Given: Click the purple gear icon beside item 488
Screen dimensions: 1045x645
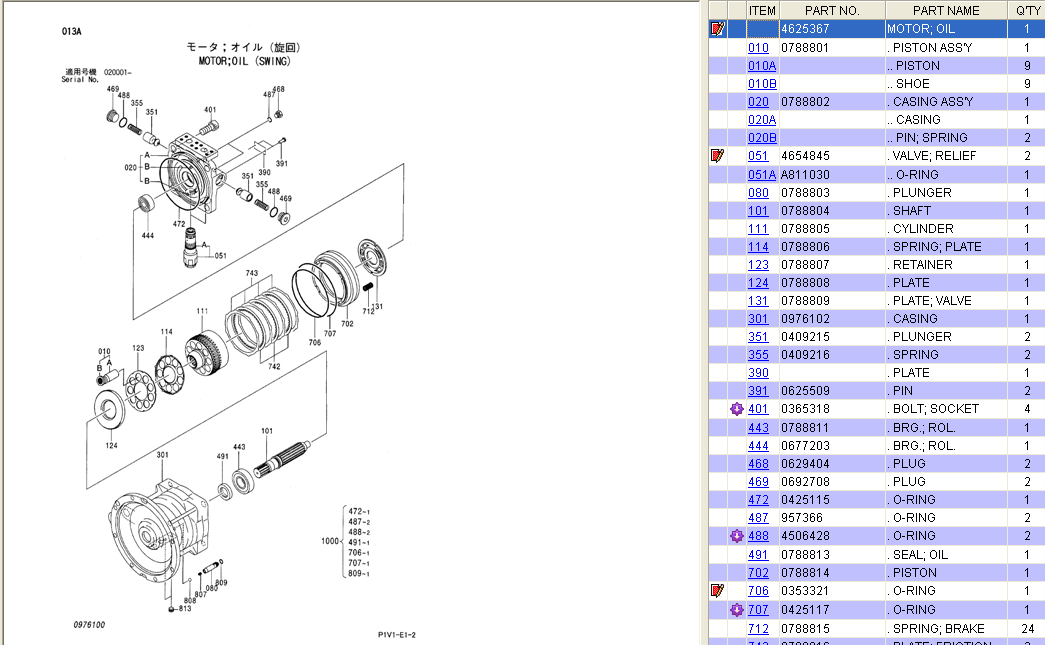Looking at the screenshot, I should [737, 536].
